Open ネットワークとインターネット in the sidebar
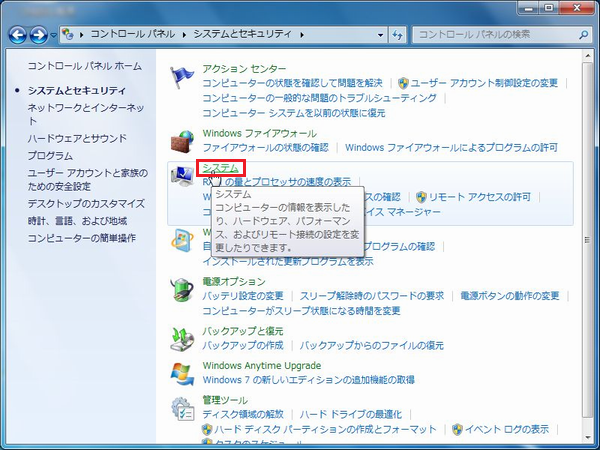 tap(86, 114)
